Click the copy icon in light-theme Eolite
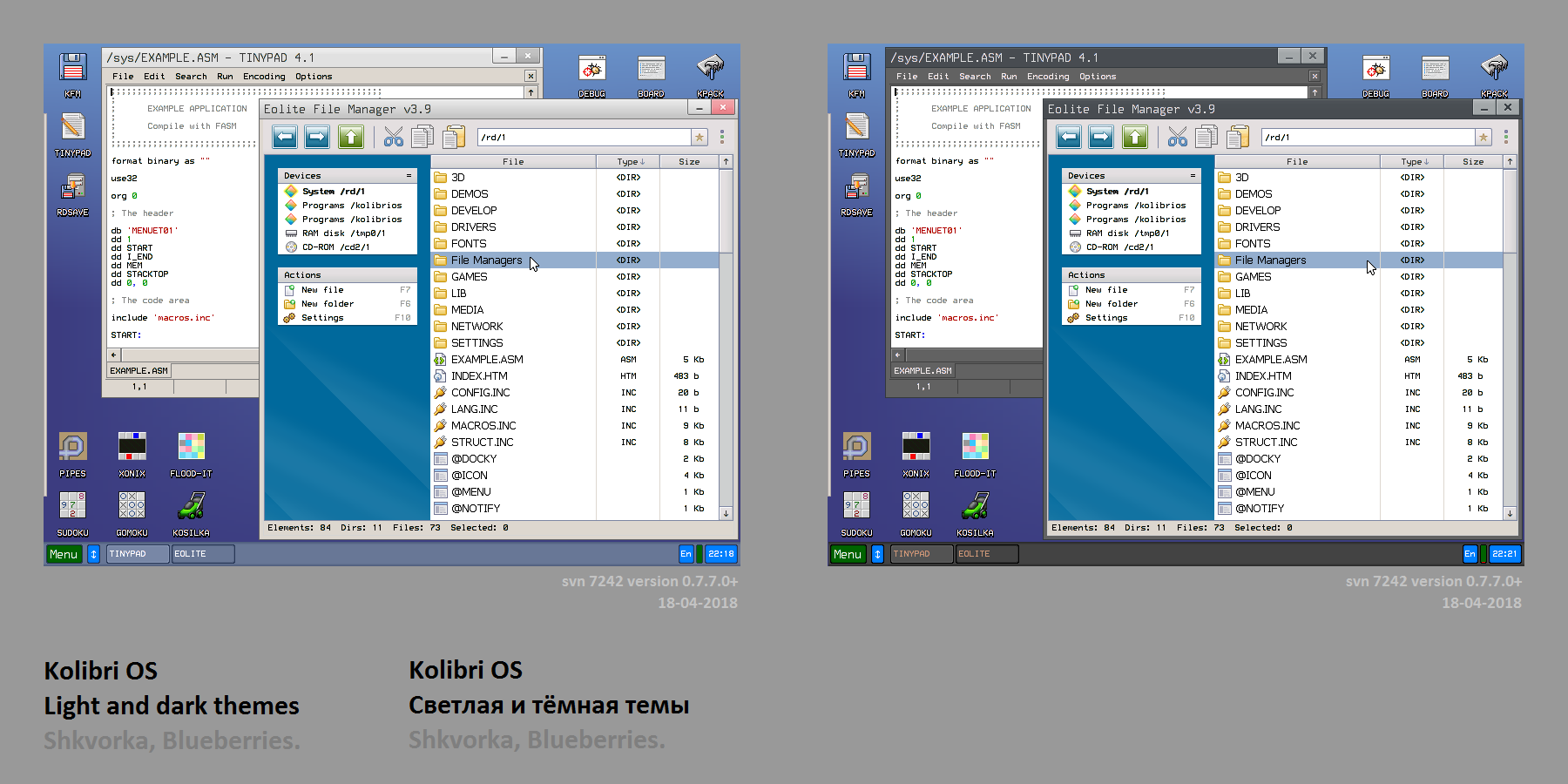 (423, 137)
